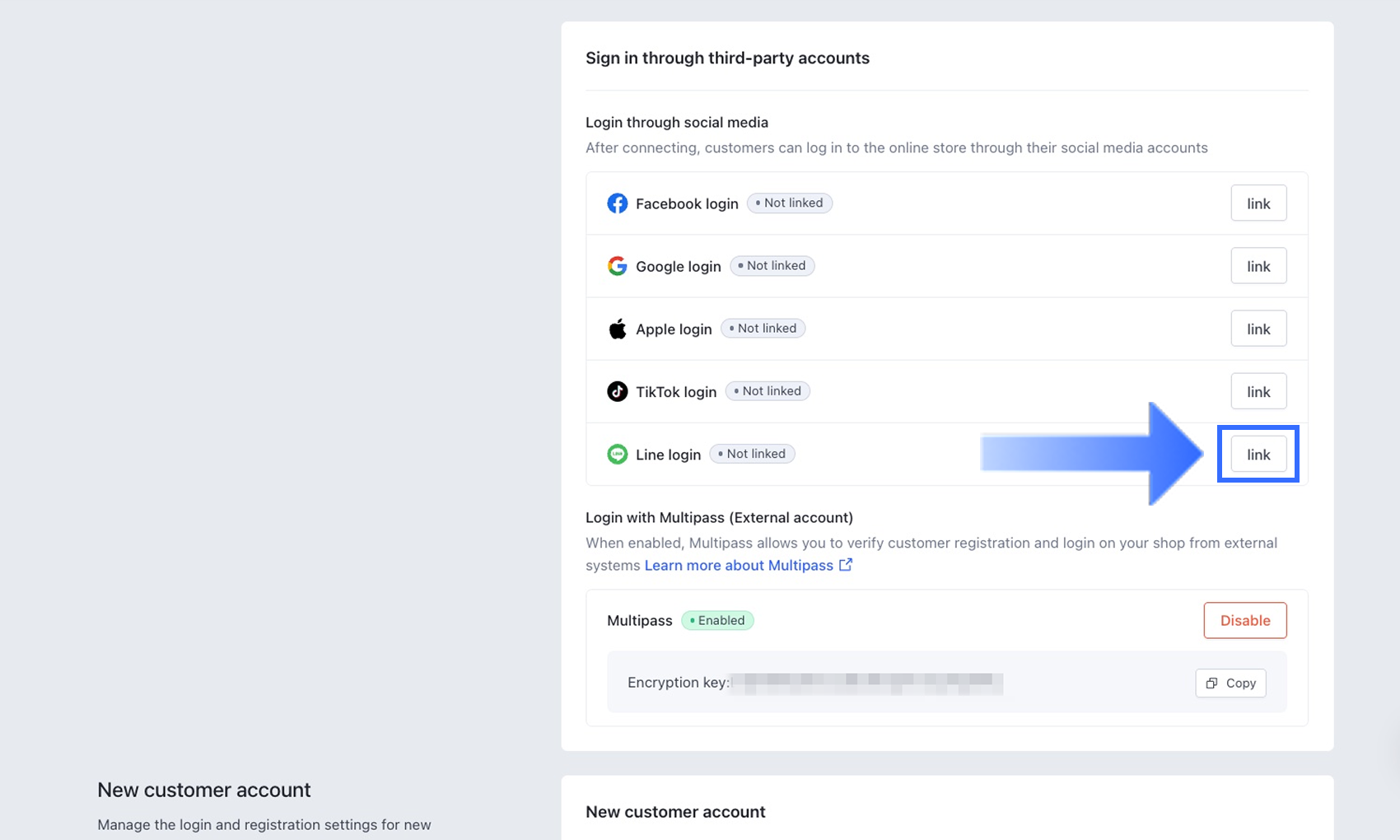Click the Google Not linked status badge
This screenshot has height=840, width=1400.
(x=772, y=266)
